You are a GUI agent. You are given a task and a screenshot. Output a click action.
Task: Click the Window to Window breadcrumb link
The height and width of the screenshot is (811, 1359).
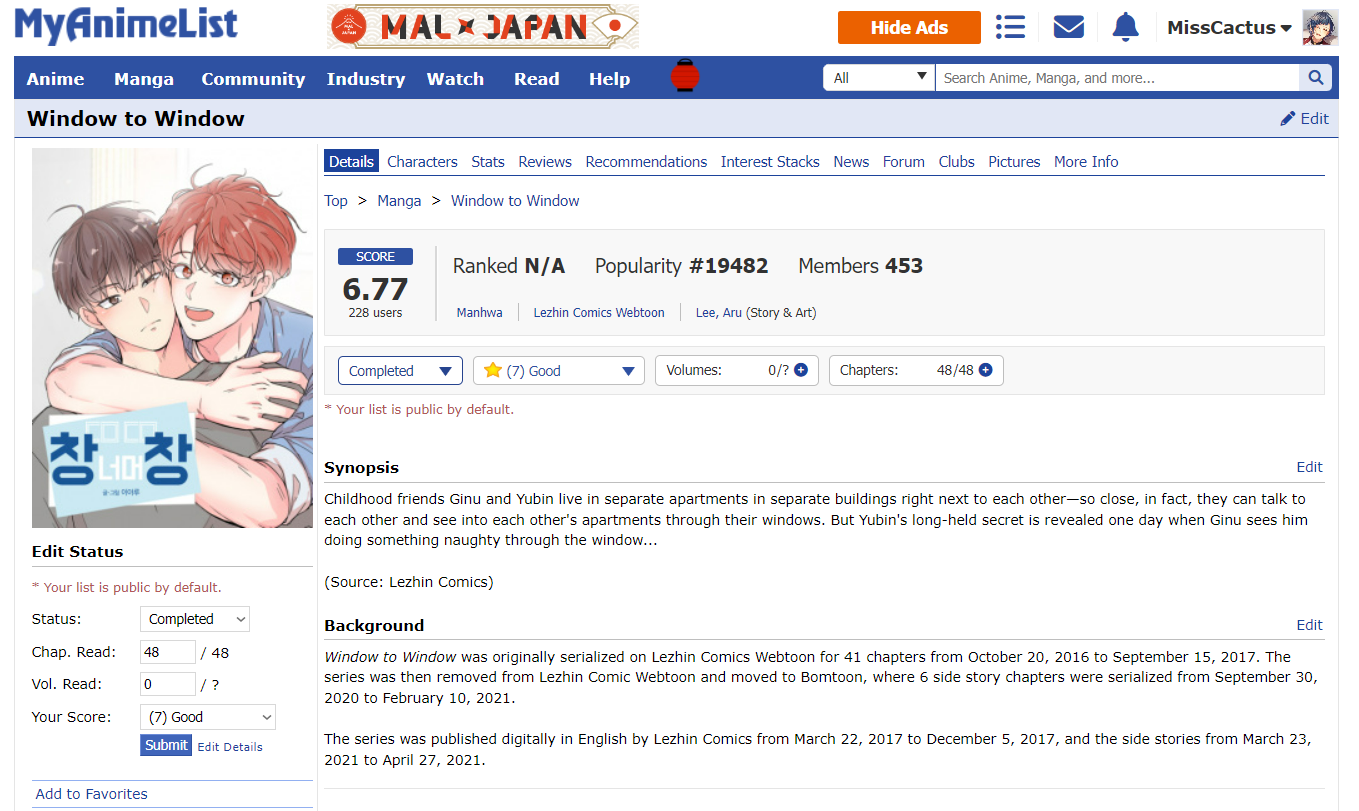[515, 201]
